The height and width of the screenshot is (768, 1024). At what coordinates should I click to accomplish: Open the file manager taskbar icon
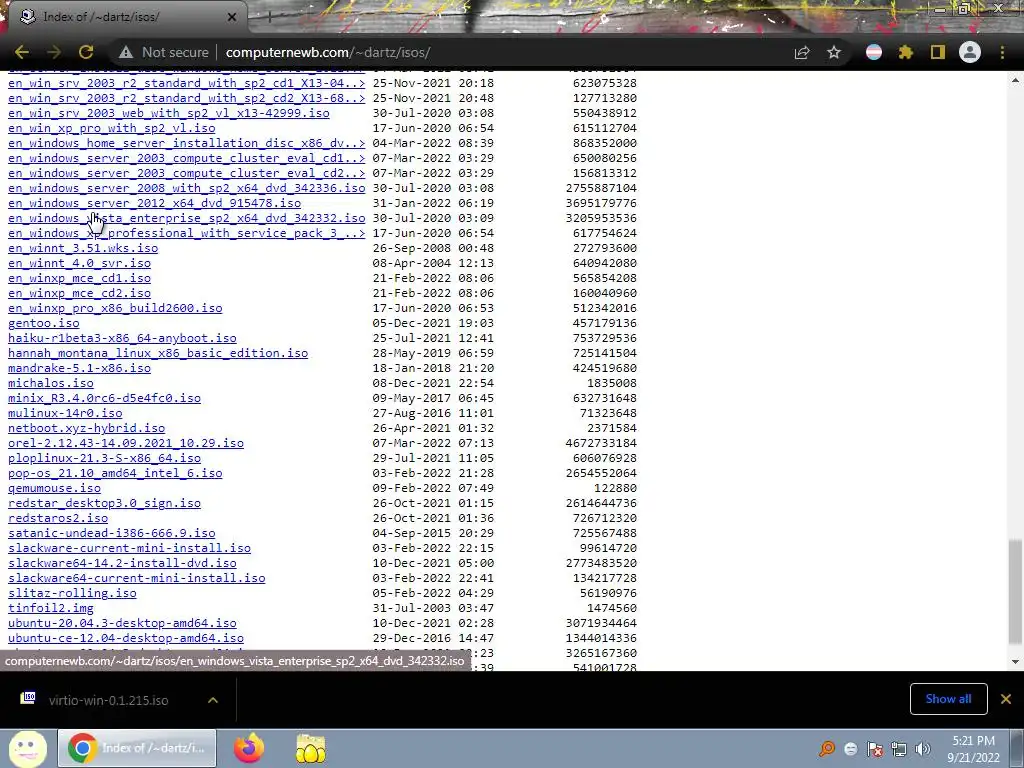coord(311,748)
